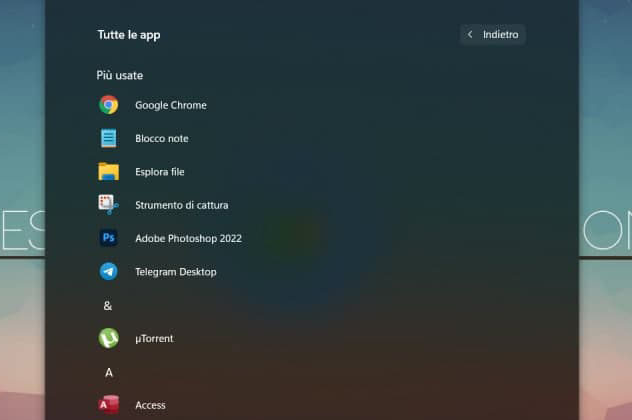Click the 'Adobe Photoshop 2022' label

(x=189, y=239)
